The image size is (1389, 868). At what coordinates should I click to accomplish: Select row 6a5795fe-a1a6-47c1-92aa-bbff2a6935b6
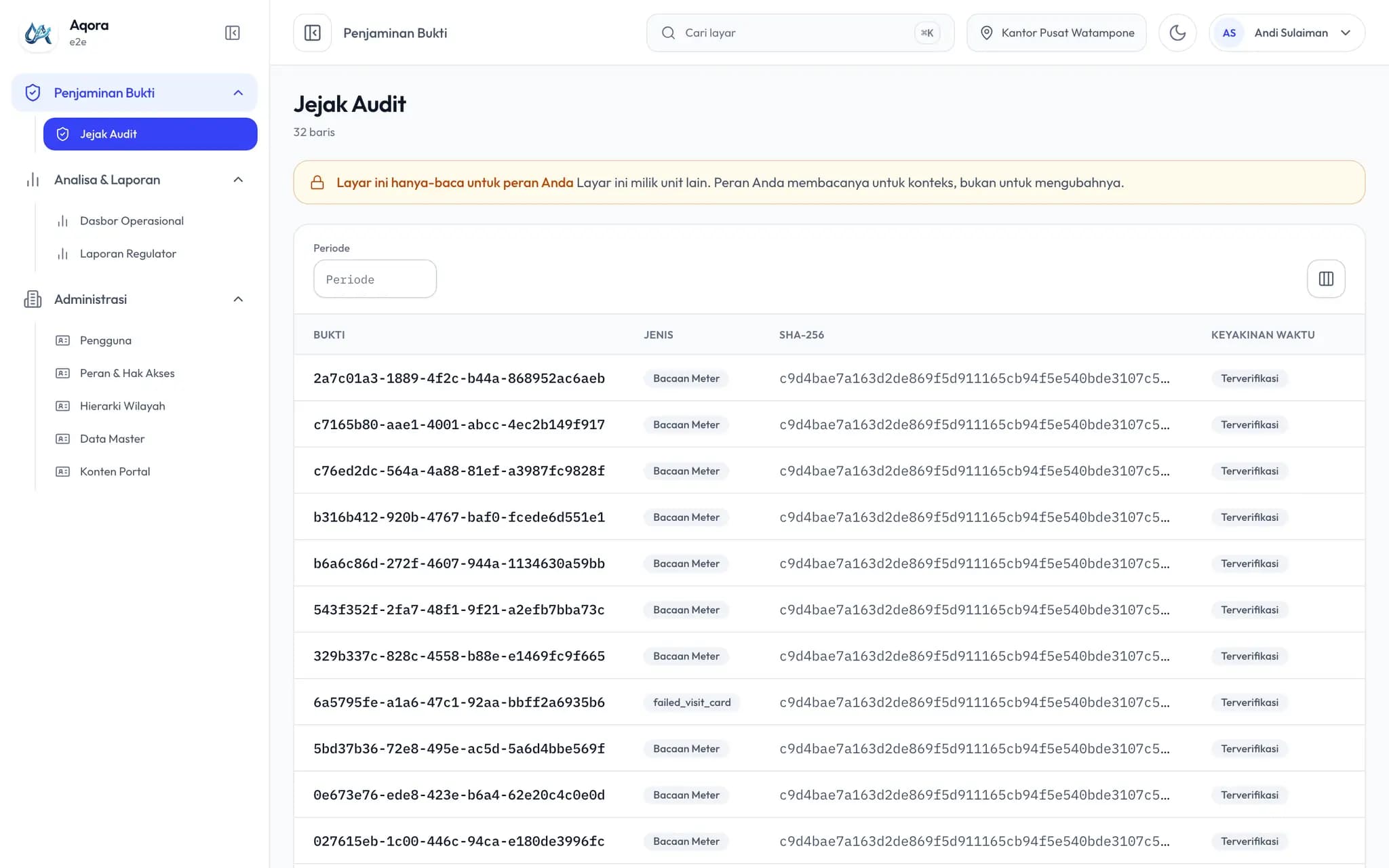click(x=829, y=703)
